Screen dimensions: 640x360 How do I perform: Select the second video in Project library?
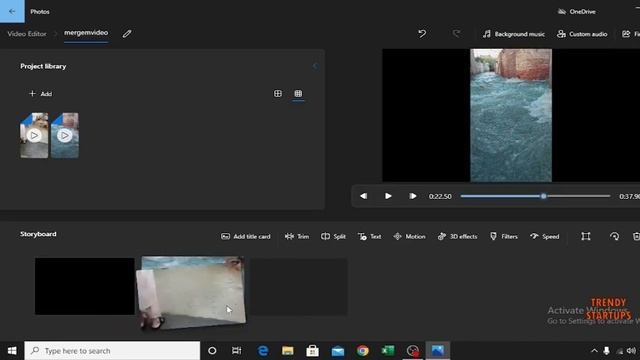coord(64,135)
